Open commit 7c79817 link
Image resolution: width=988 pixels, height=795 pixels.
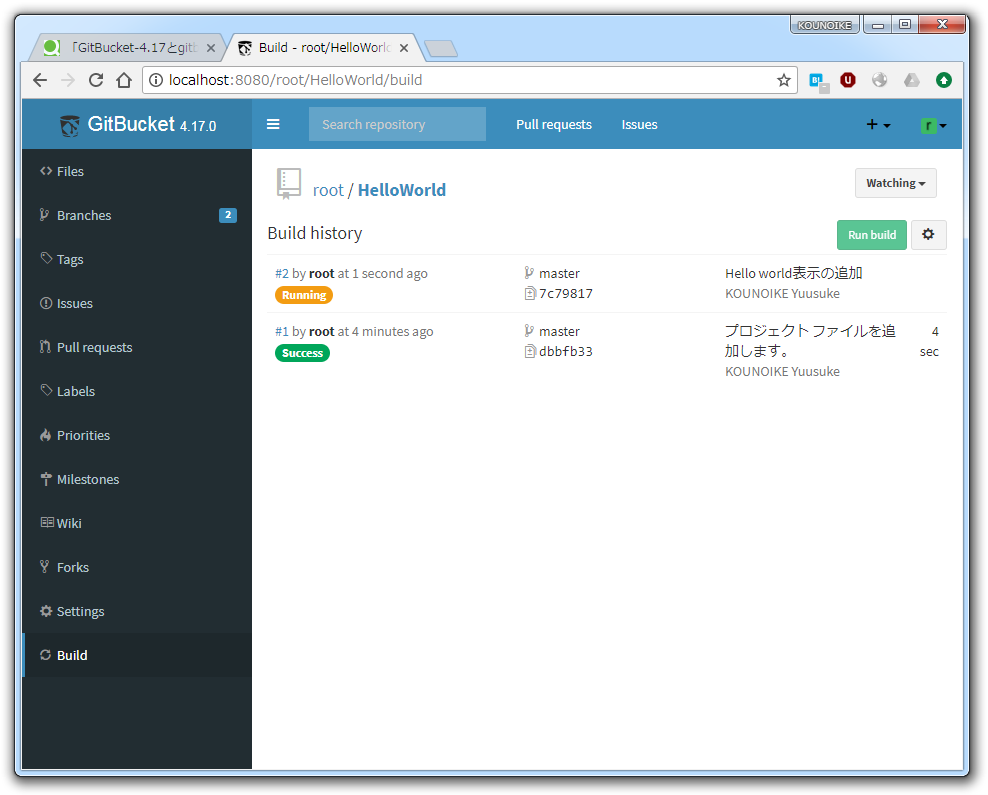[566, 295]
